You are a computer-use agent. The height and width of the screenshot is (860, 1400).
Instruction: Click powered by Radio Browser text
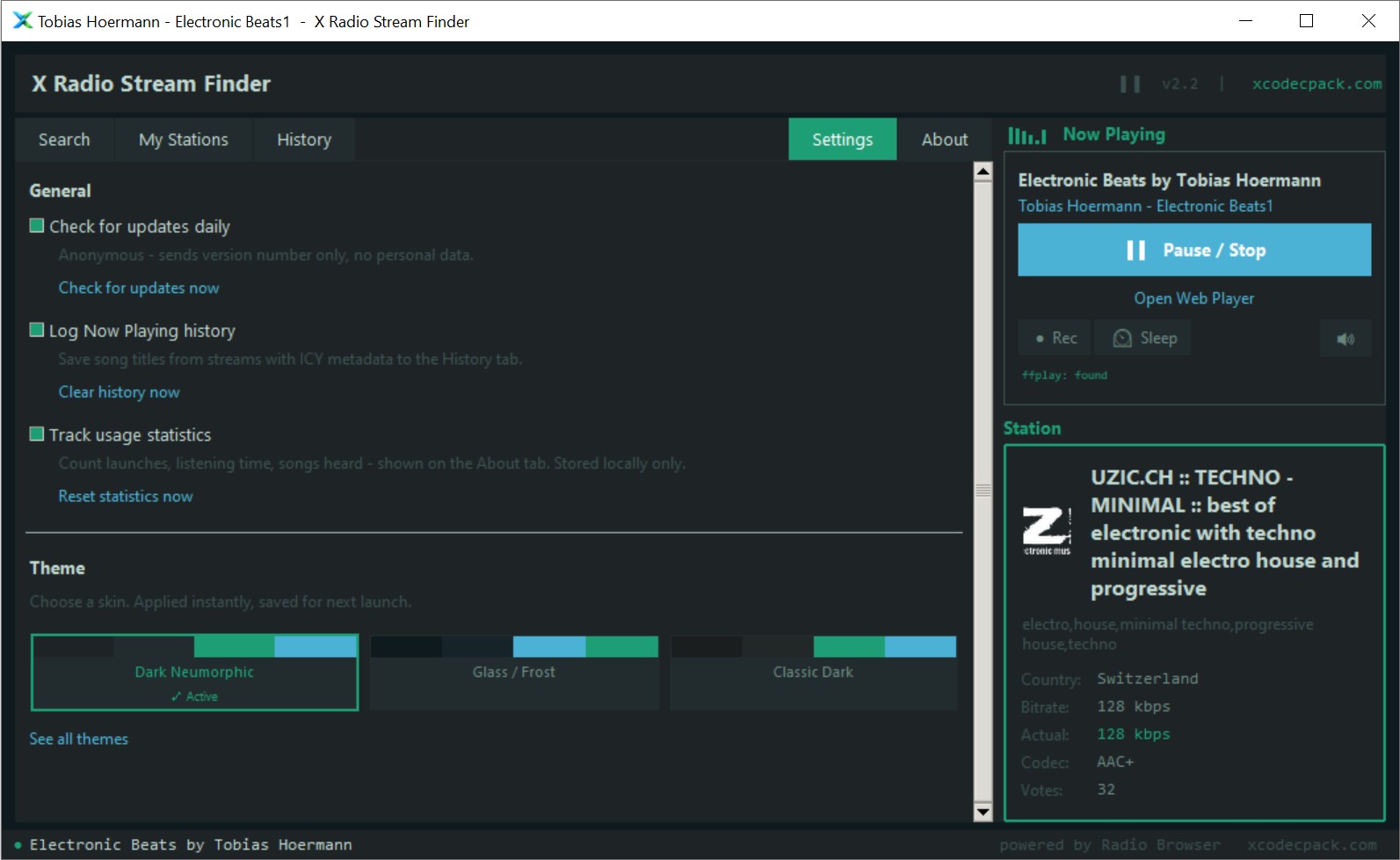coord(1110,845)
